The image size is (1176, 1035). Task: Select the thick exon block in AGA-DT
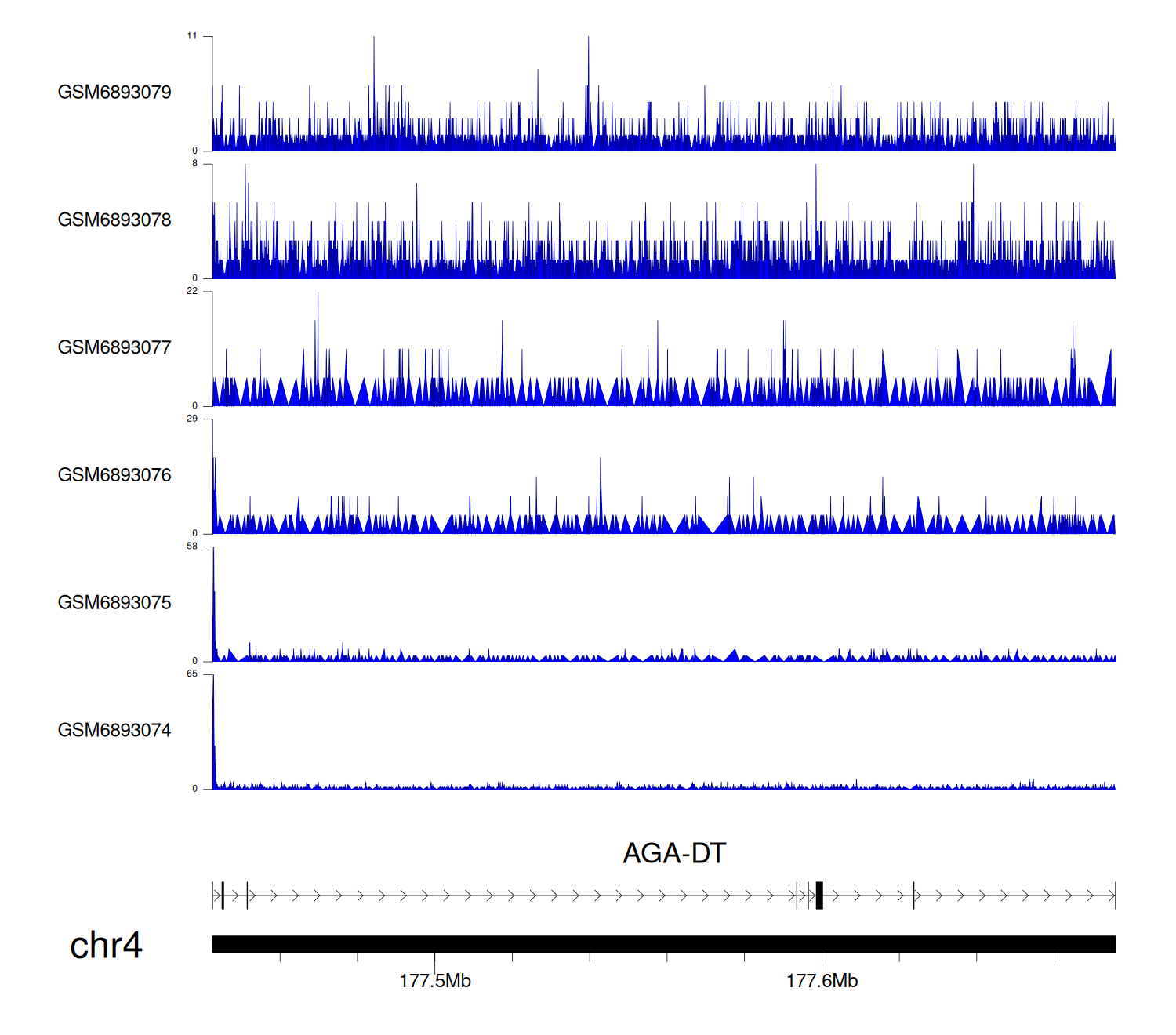[819, 895]
